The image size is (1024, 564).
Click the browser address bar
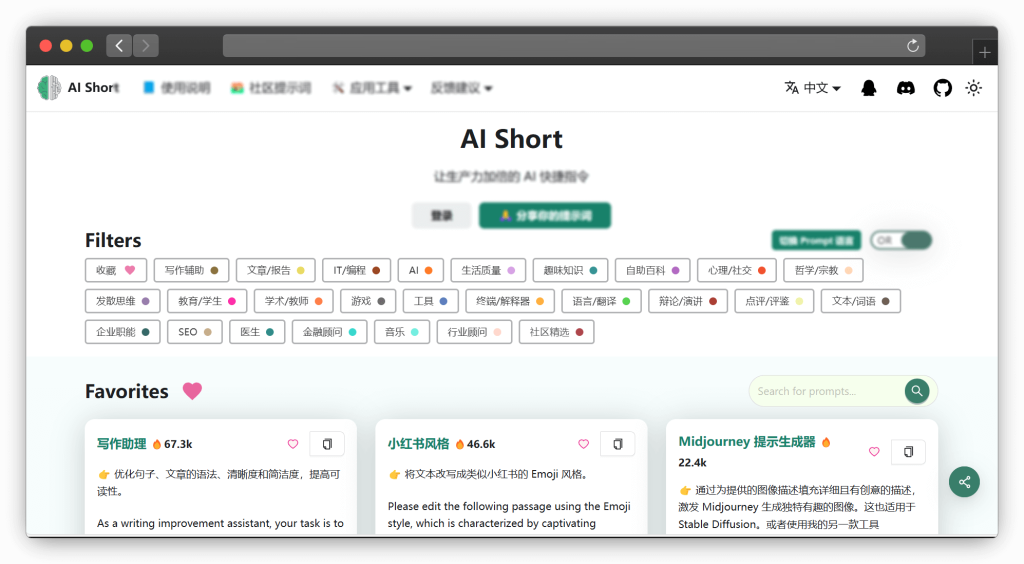click(x=573, y=46)
